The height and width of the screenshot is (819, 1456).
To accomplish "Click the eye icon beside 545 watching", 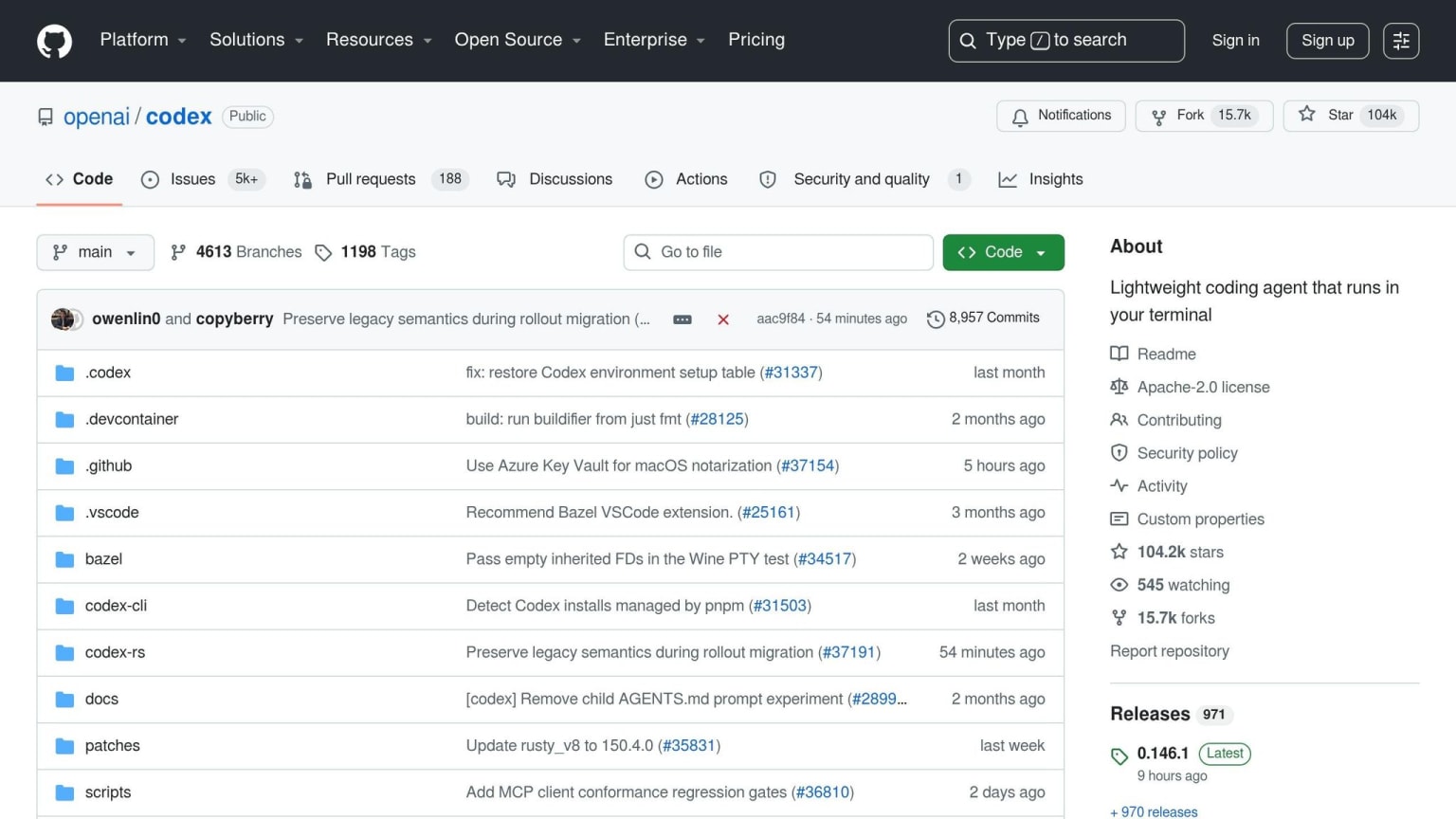I will tap(1119, 585).
